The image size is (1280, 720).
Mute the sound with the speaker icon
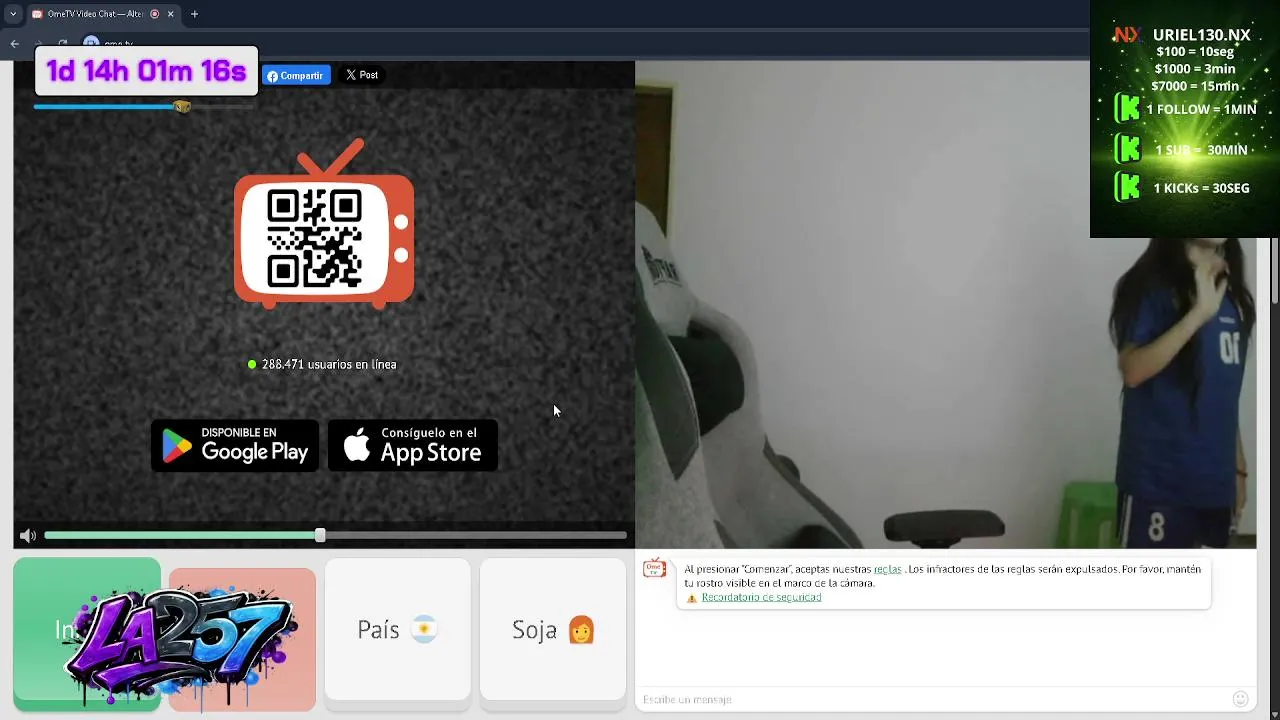[x=28, y=536]
